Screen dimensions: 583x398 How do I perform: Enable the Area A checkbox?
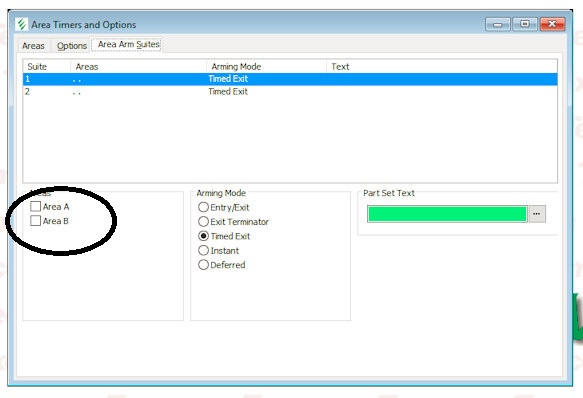point(36,206)
